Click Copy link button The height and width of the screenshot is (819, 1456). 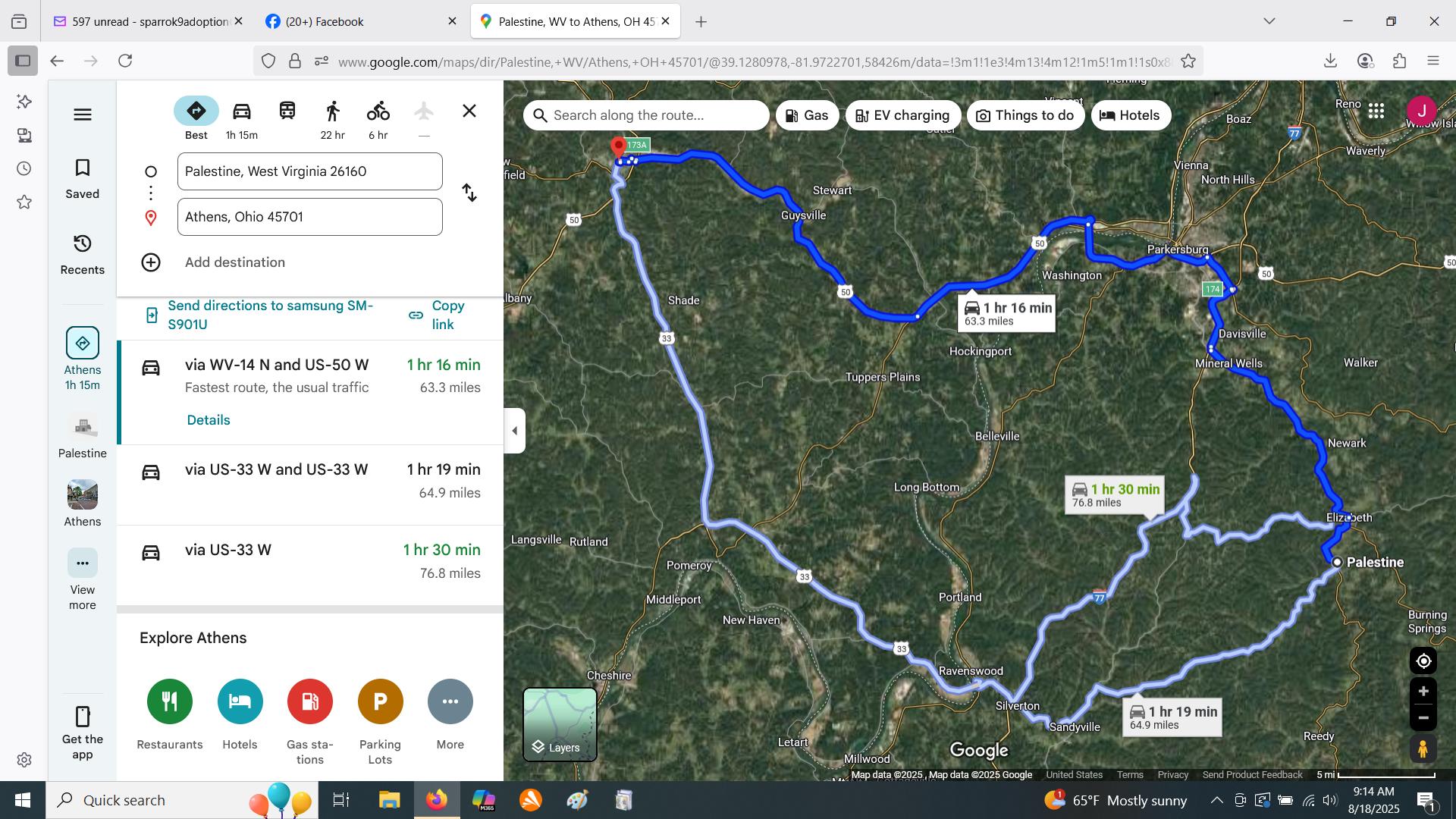coord(438,315)
